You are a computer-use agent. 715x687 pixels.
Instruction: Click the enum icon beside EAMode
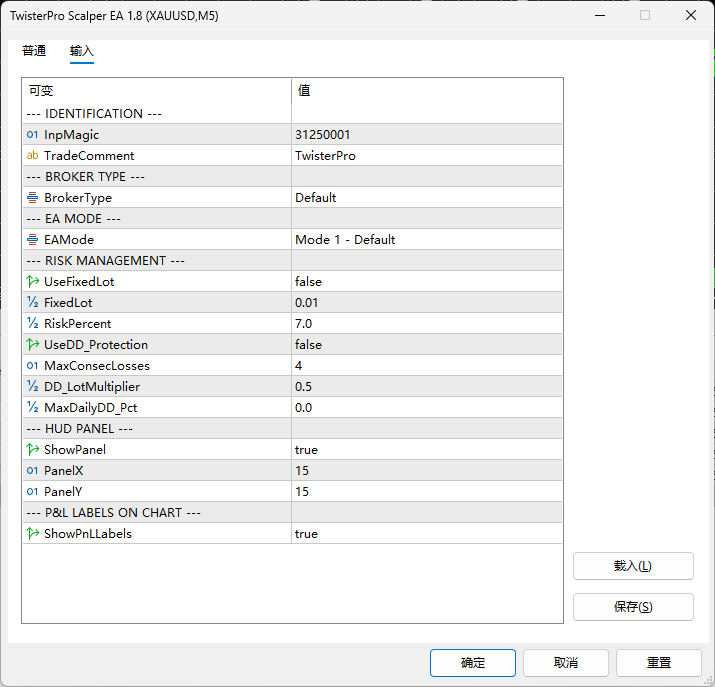(x=32, y=239)
